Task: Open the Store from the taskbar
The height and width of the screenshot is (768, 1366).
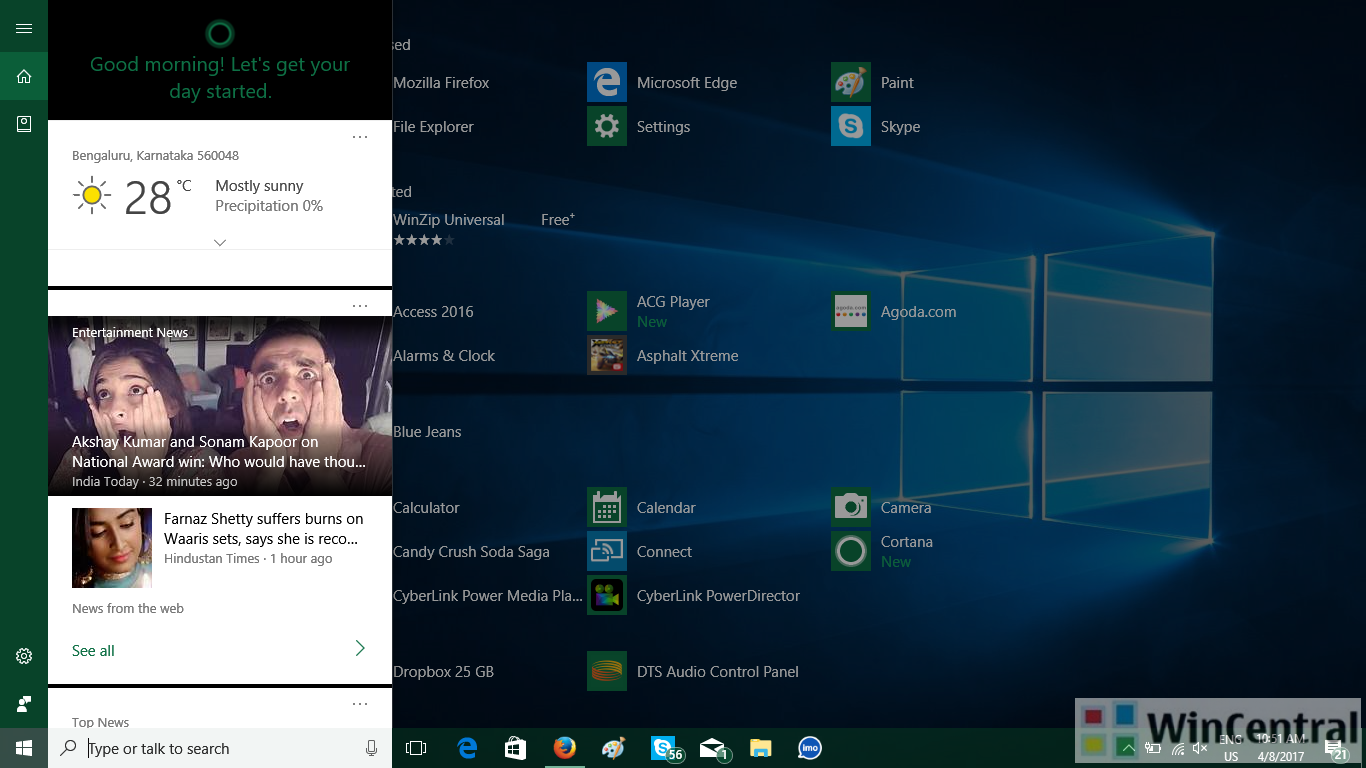Action: click(516, 748)
